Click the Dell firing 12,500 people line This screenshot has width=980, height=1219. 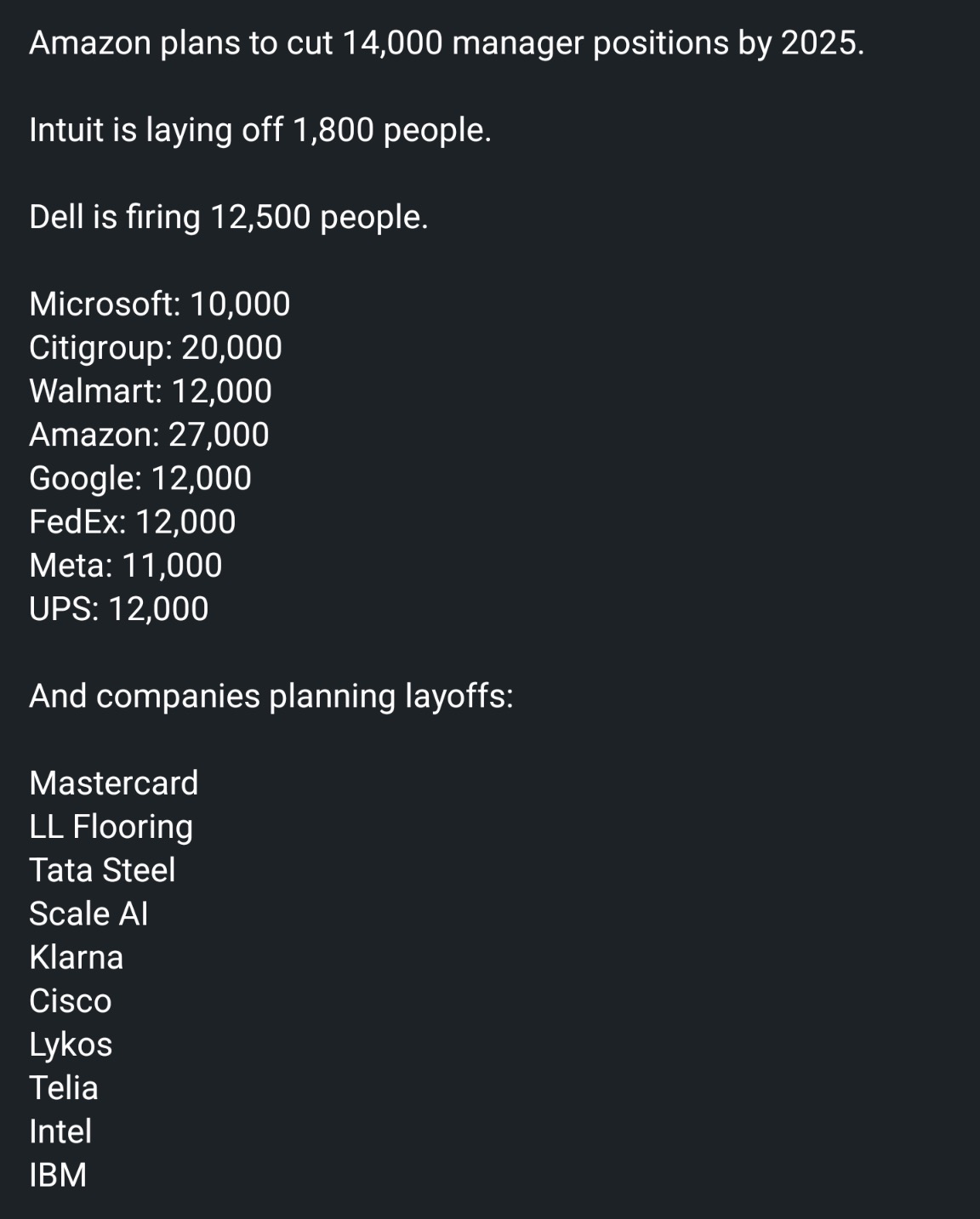coord(229,218)
